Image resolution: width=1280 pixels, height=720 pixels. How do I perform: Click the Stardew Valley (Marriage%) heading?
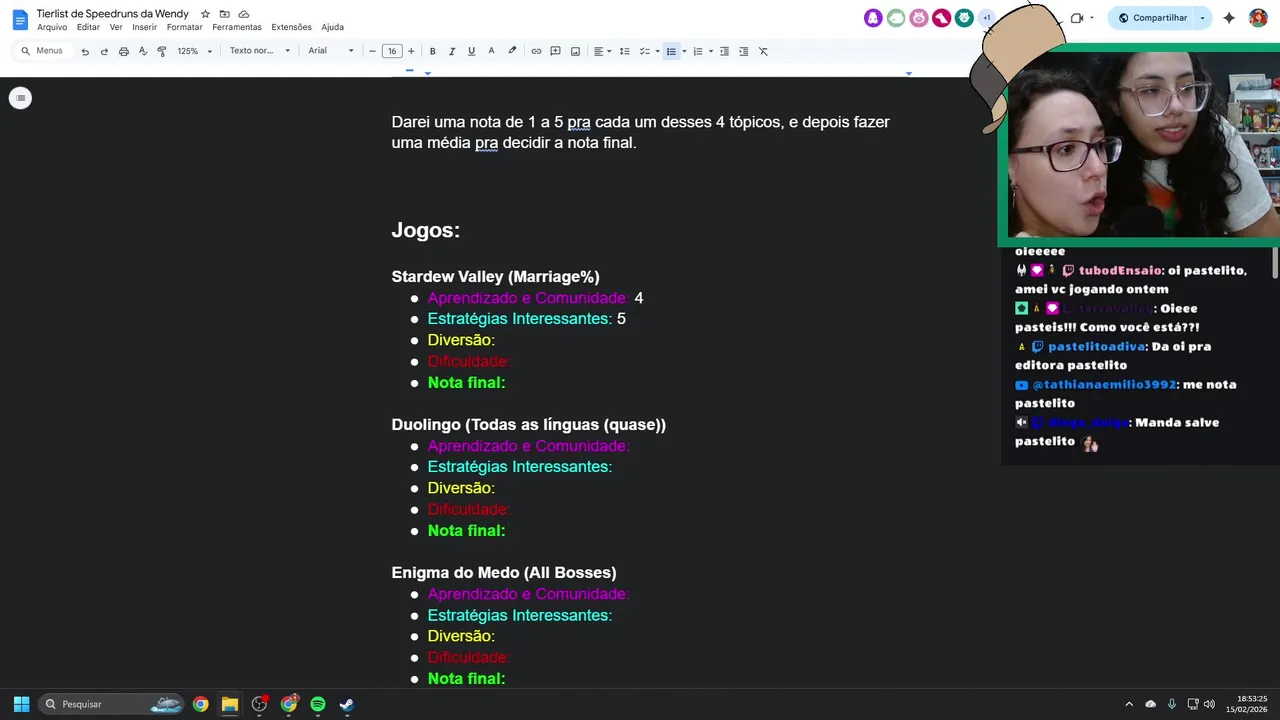pyautogui.click(x=495, y=277)
